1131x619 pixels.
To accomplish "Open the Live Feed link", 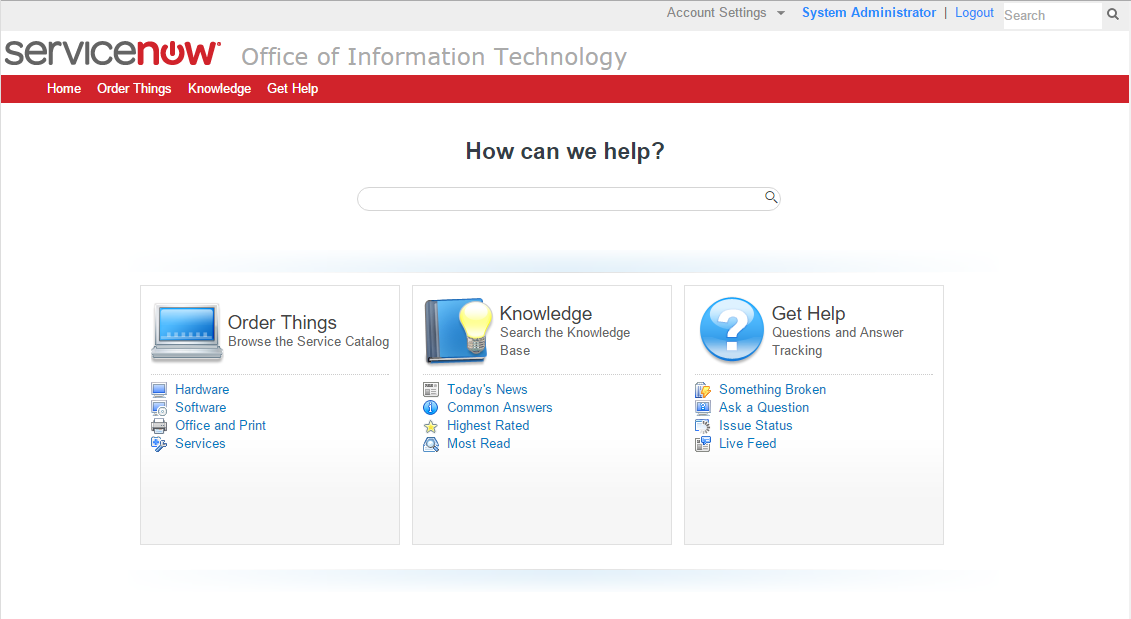I will [747, 444].
